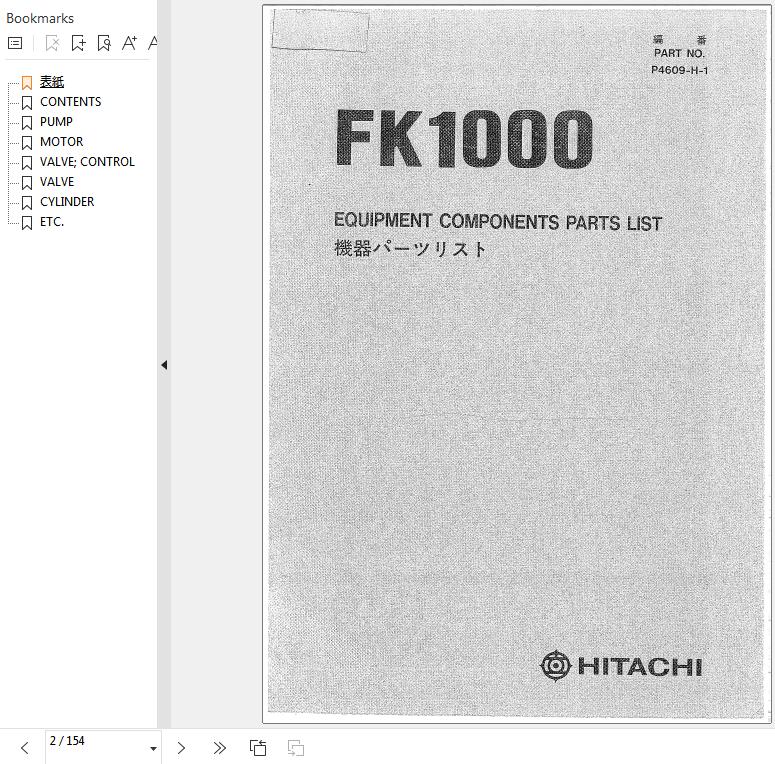Click the bookmark icon beside PUMP
775x764 pixels.
tap(27, 123)
